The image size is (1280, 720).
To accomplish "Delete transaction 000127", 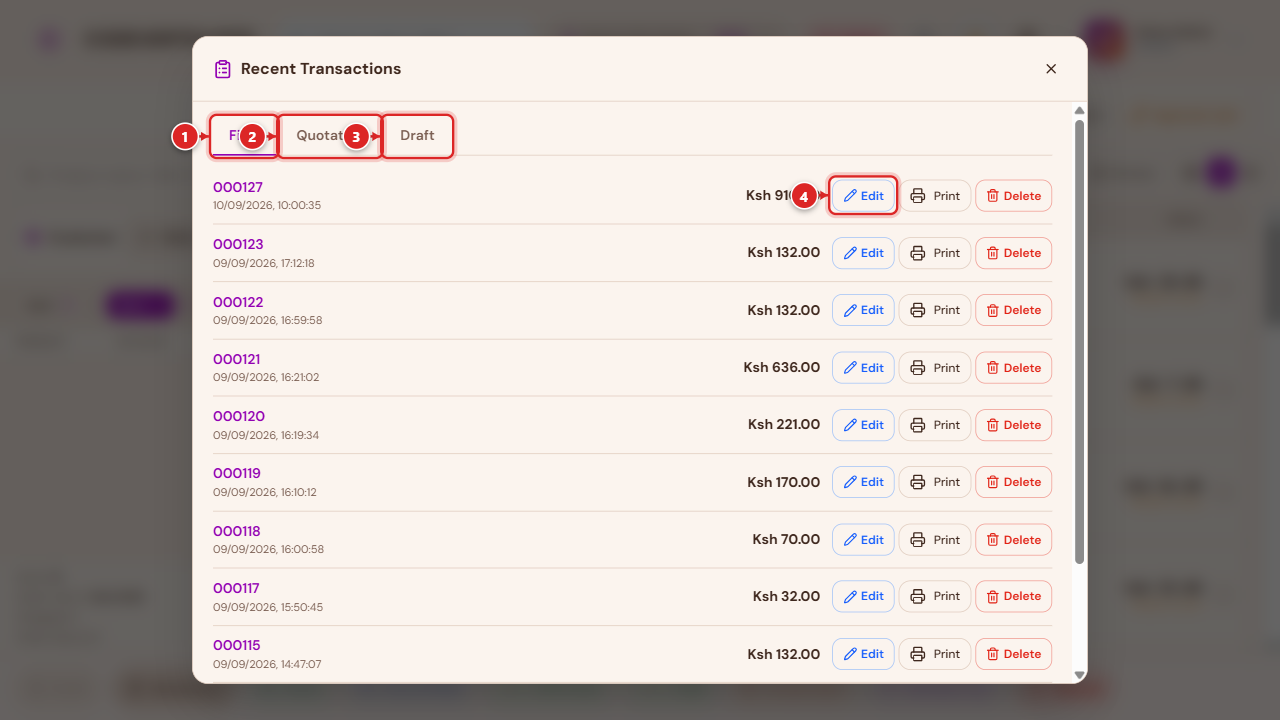I will (x=1014, y=196).
